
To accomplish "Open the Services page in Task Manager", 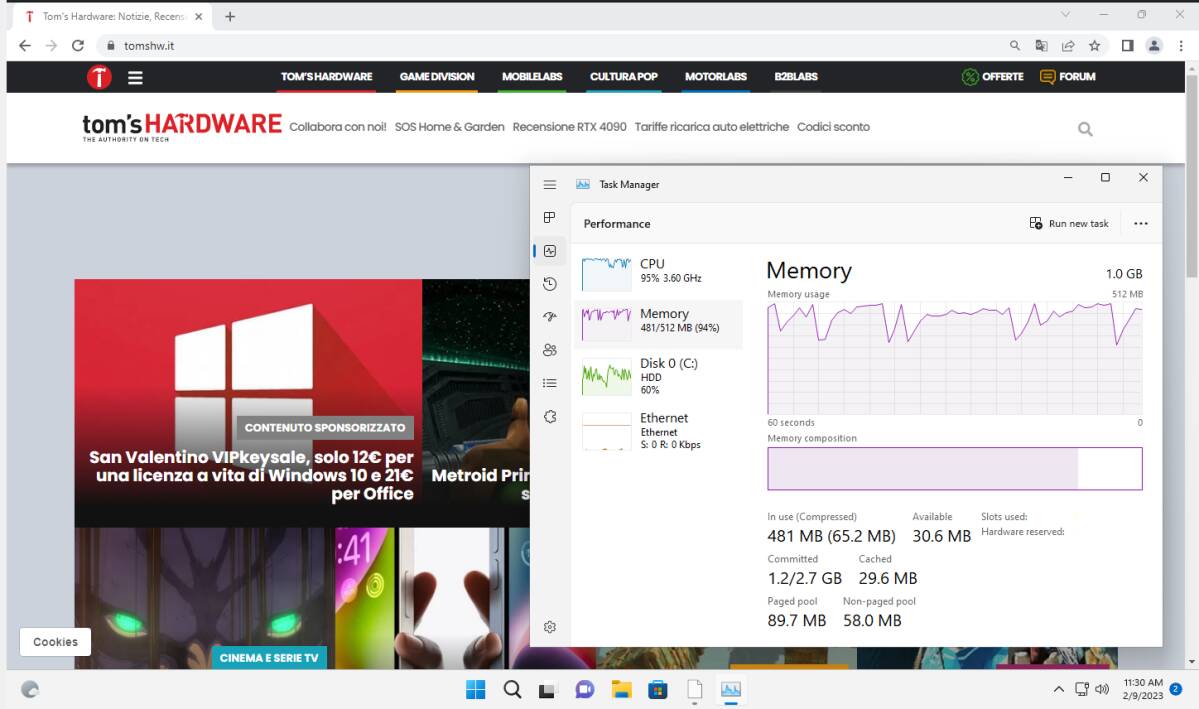I will click(549, 416).
